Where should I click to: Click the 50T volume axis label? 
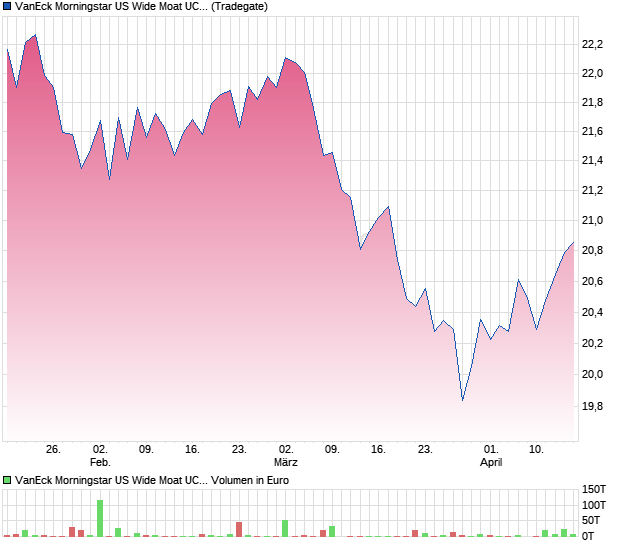591,521
